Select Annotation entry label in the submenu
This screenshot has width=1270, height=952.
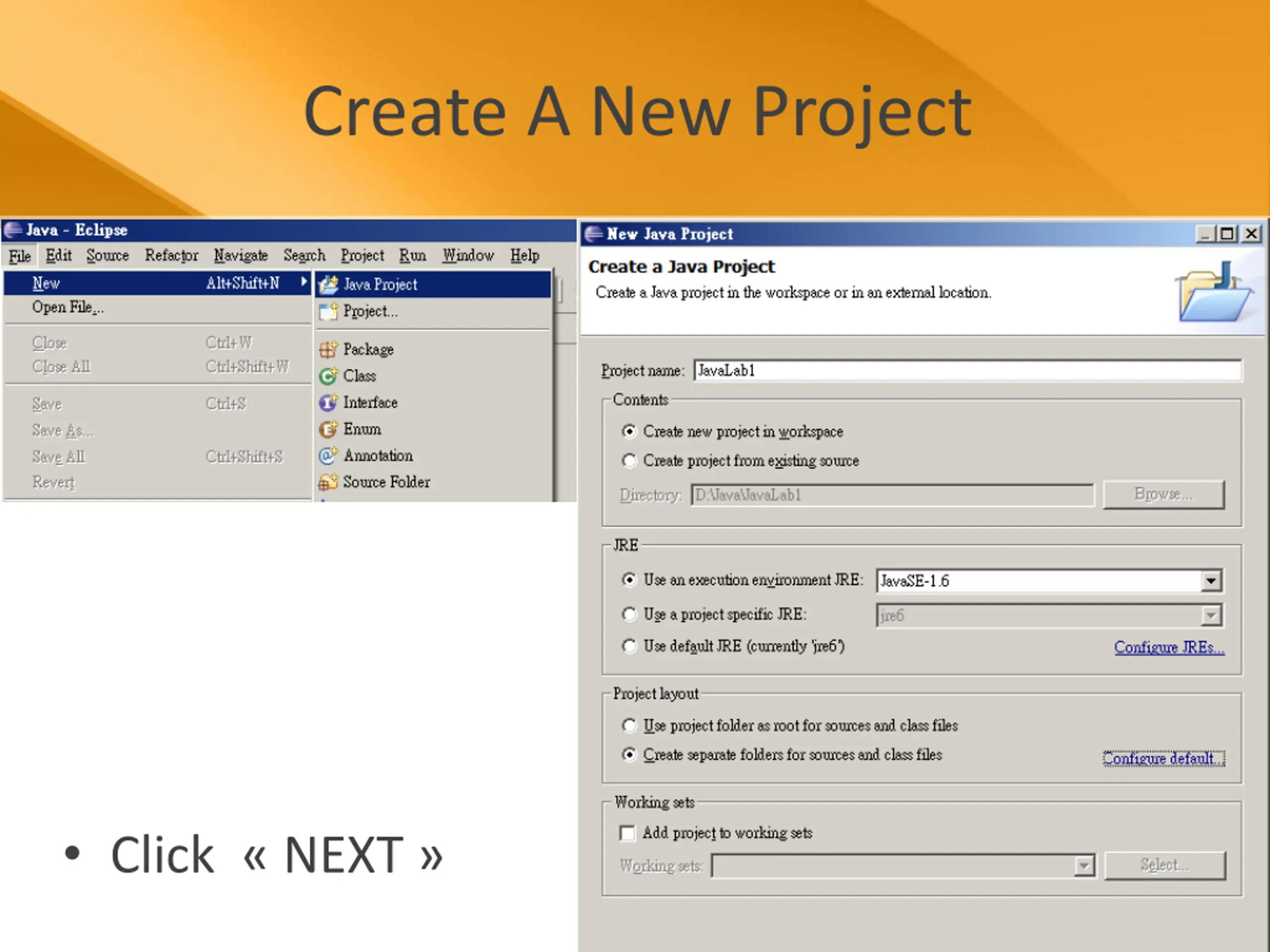tap(379, 456)
